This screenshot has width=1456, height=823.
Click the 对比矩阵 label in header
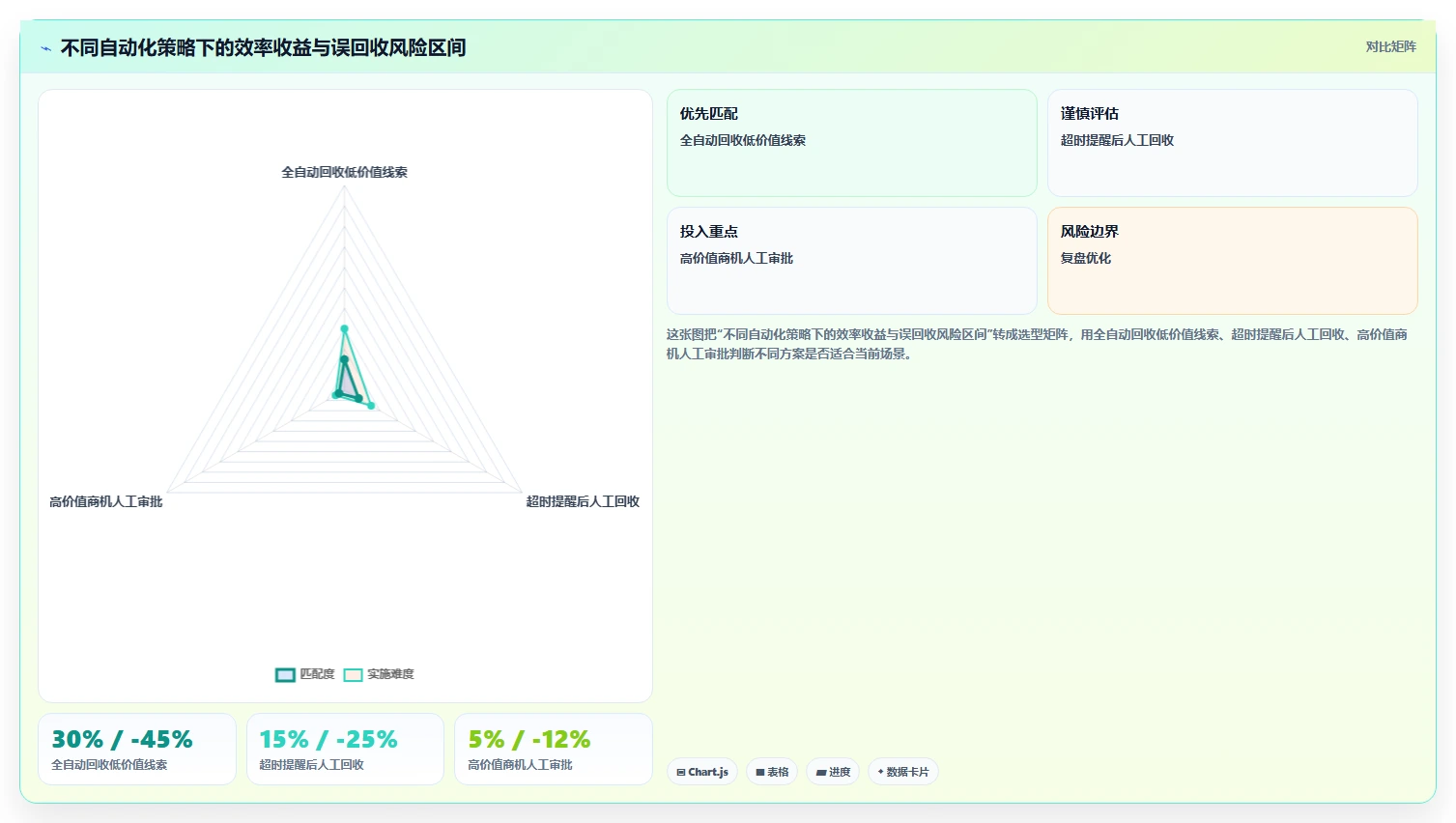click(1390, 46)
